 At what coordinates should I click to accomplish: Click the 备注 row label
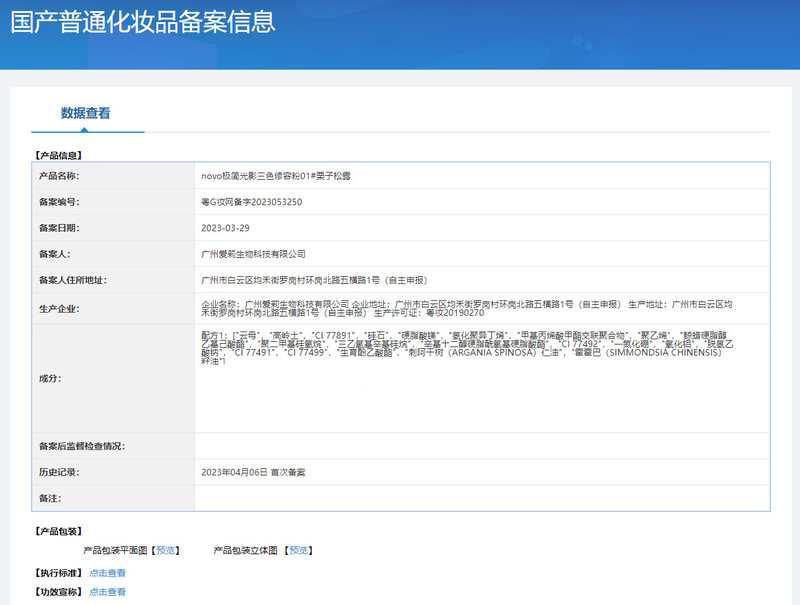pyautogui.click(x=50, y=498)
